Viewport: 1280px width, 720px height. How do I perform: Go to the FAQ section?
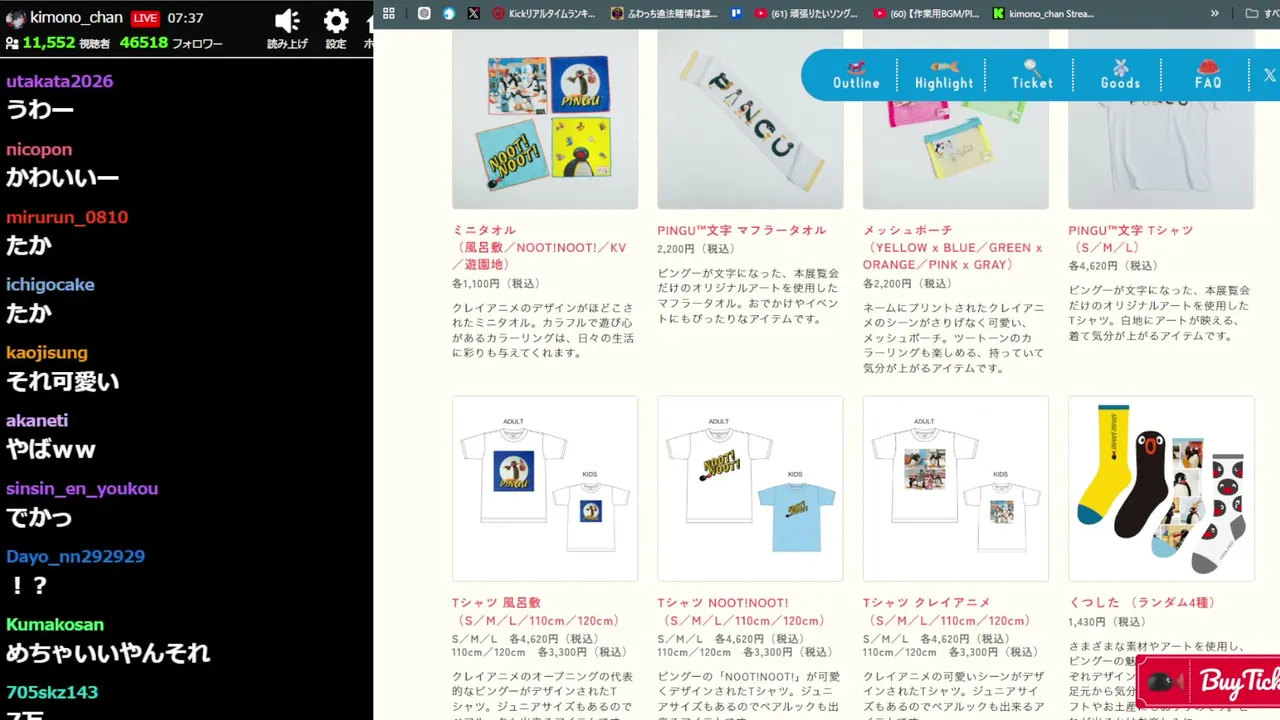[1208, 75]
